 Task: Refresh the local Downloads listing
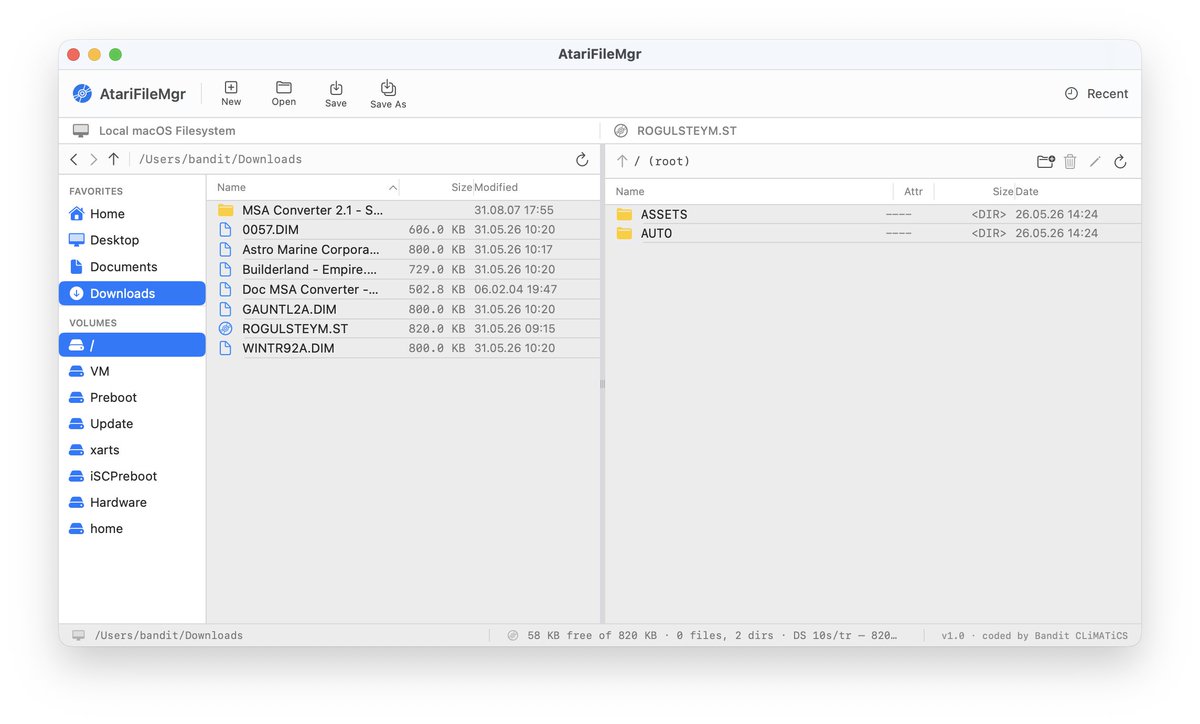pyautogui.click(x=582, y=160)
